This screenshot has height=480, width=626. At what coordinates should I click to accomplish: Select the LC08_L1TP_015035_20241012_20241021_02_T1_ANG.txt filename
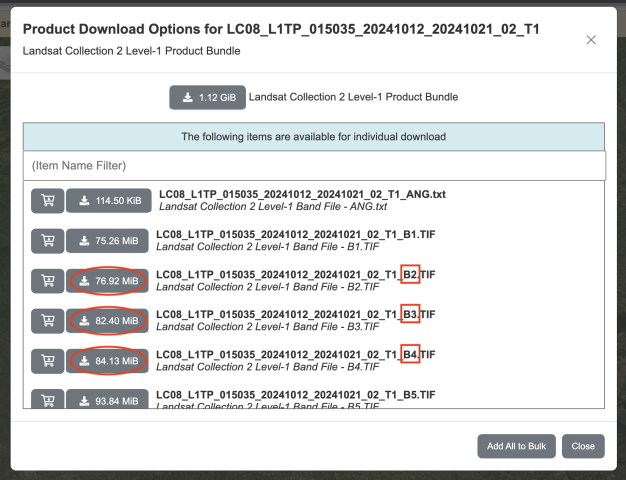coord(302,194)
